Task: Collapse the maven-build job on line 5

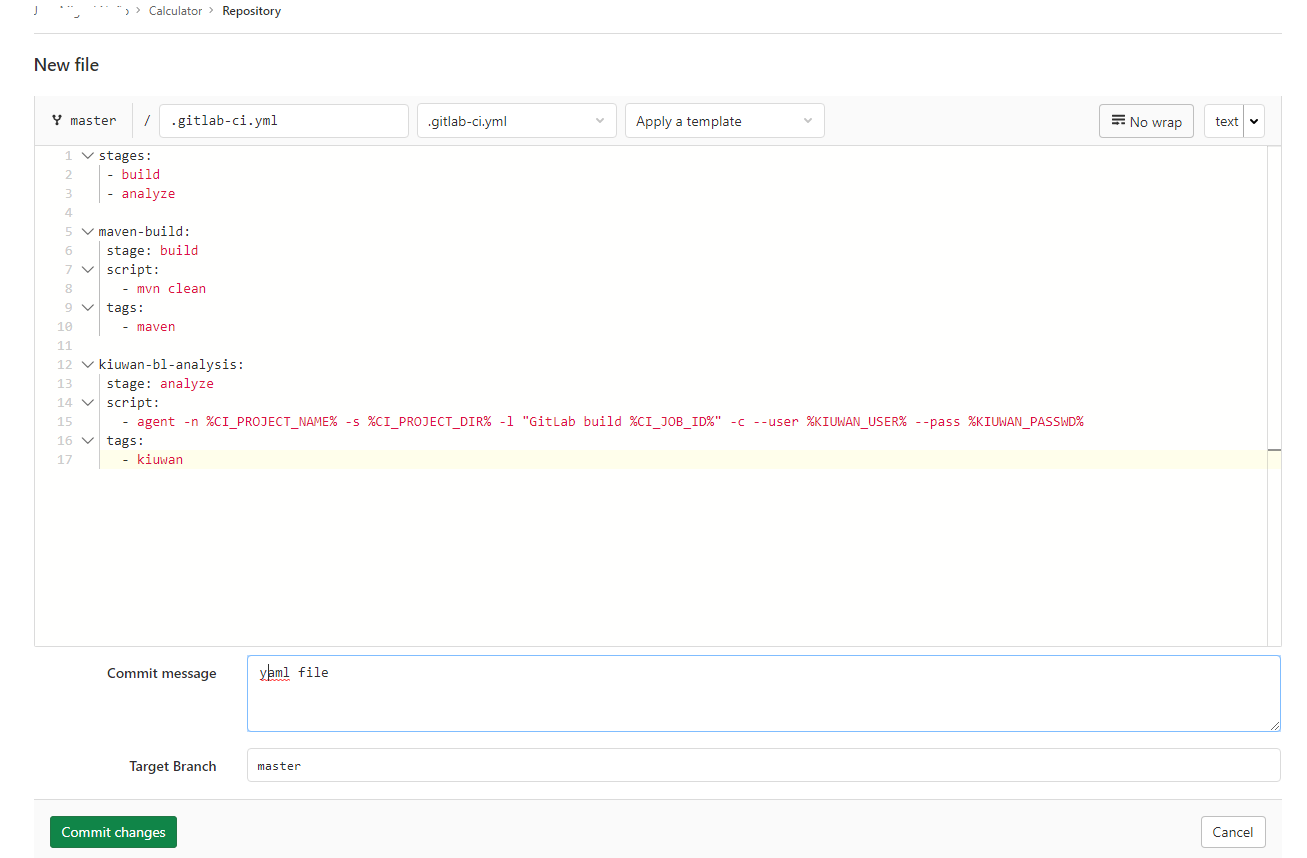Action: (x=87, y=231)
